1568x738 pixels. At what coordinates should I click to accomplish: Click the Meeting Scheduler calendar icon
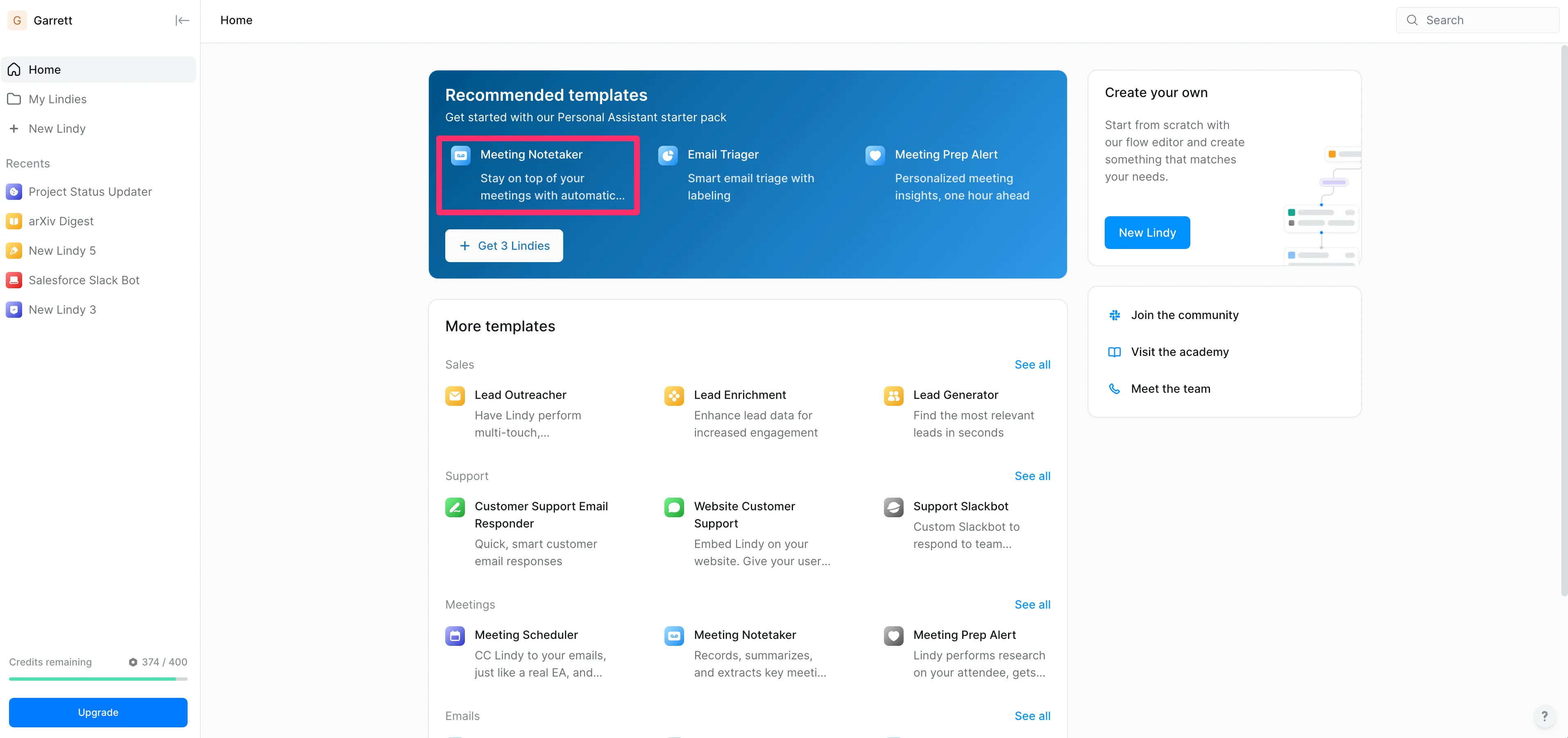point(455,635)
